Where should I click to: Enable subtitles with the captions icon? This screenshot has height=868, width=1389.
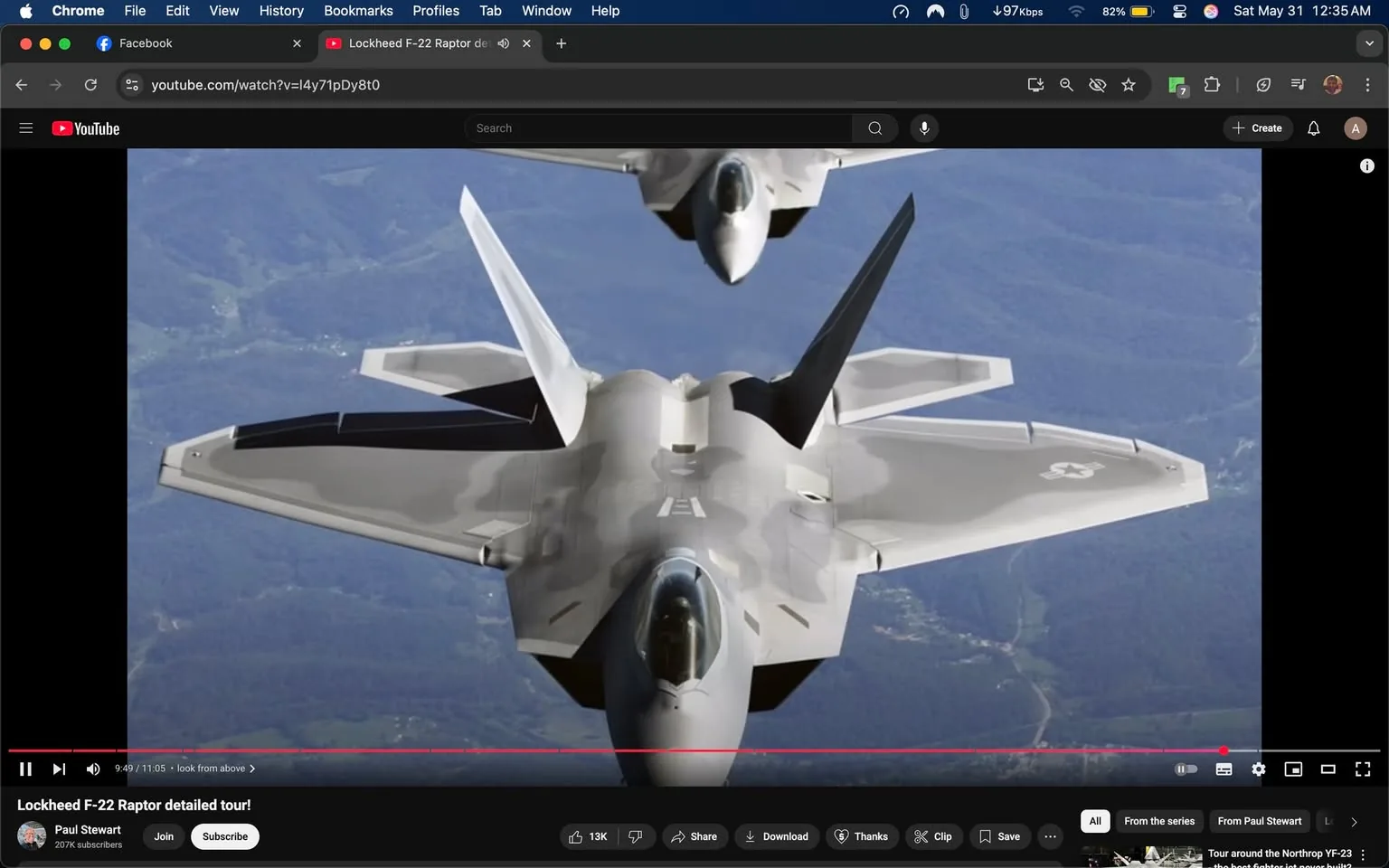pos(1224,769)
